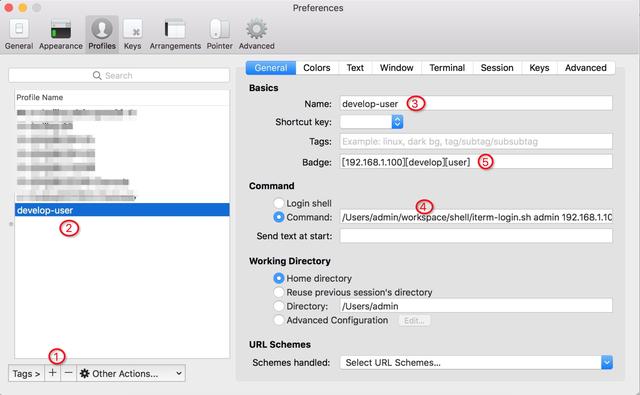The image size is (640, 395).
Task: Switch to the Colors tab
Action: tap(317, 68)
